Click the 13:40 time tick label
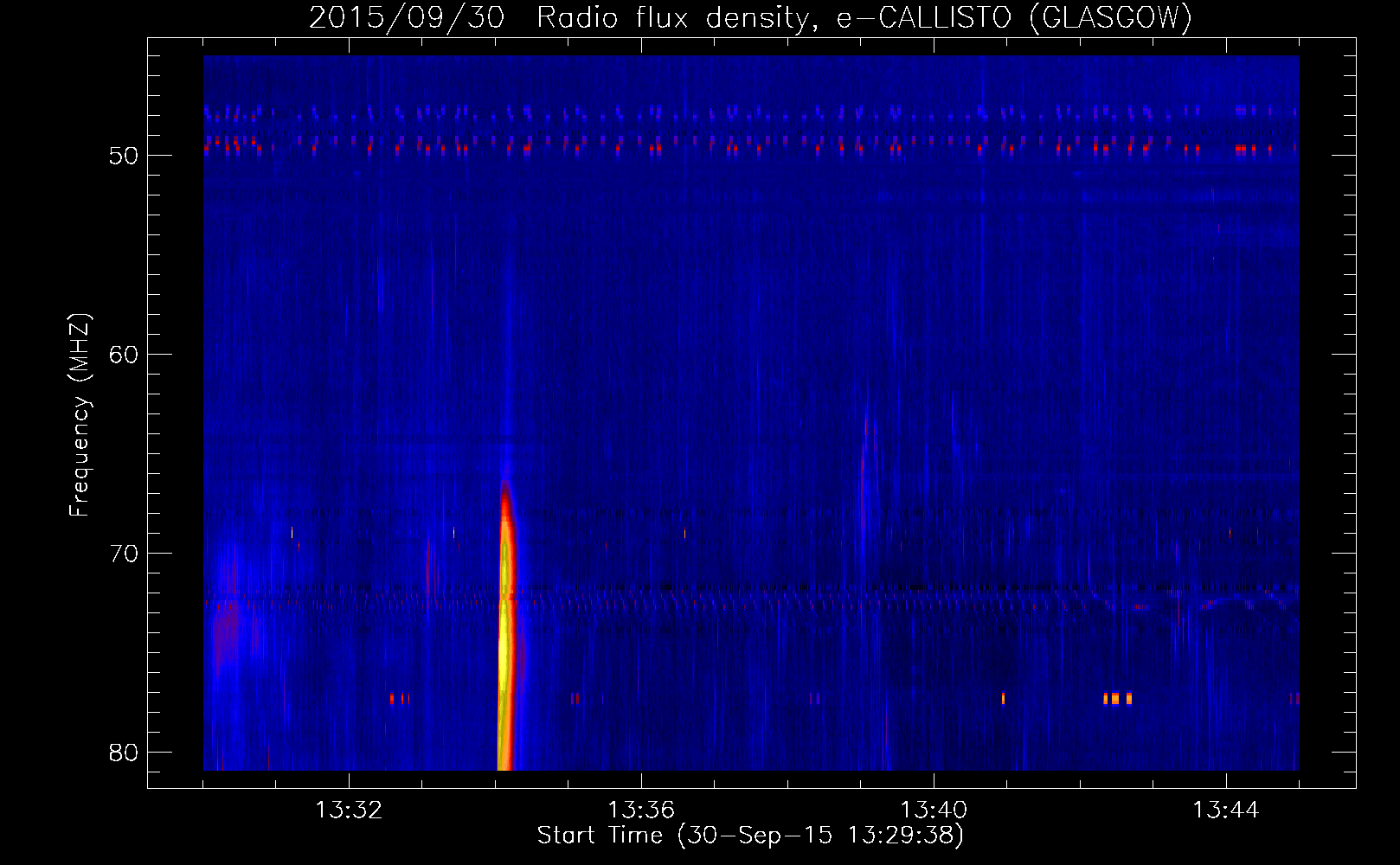 (934, 811)
